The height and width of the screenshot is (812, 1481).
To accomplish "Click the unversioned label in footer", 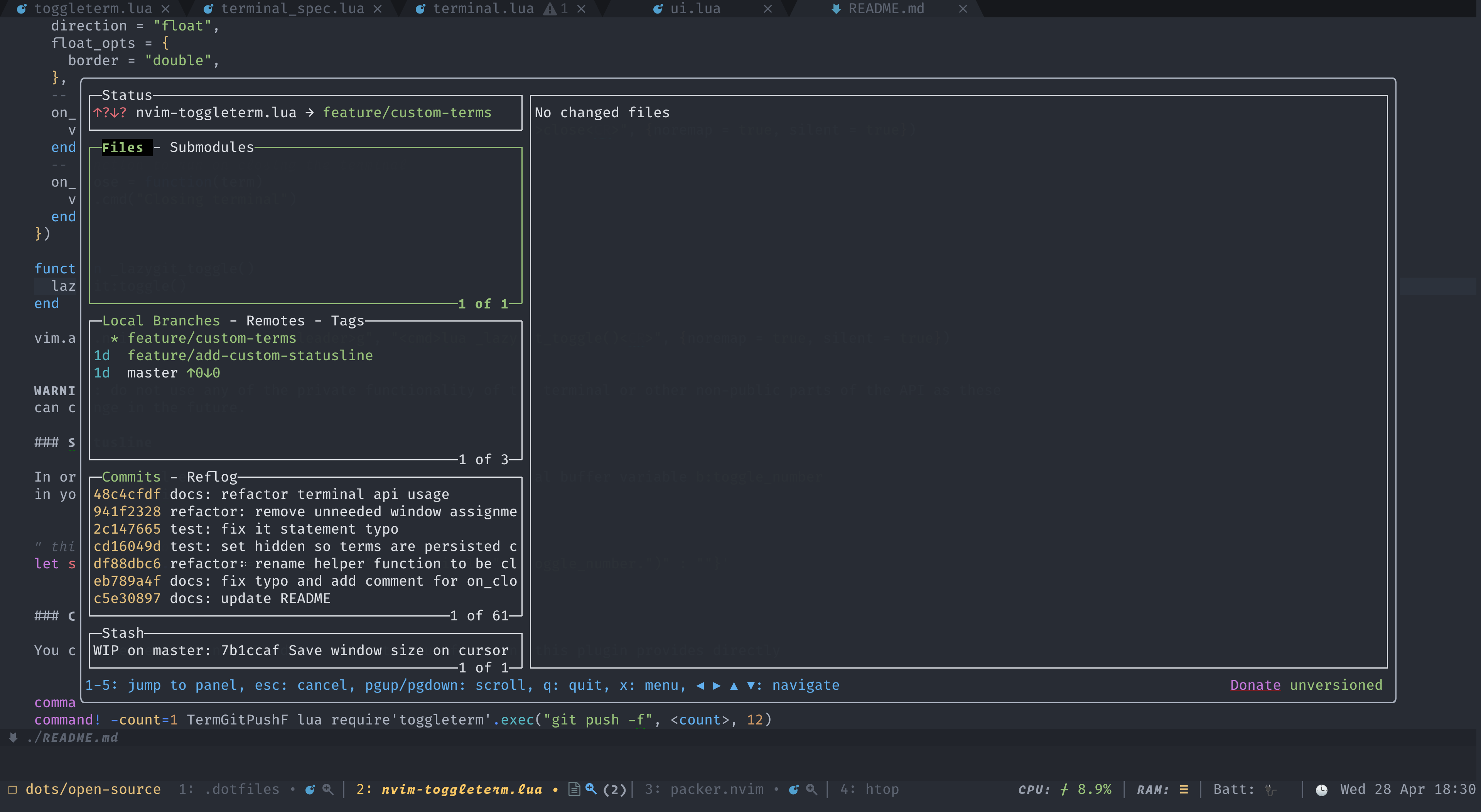I will pos(1336,685).
